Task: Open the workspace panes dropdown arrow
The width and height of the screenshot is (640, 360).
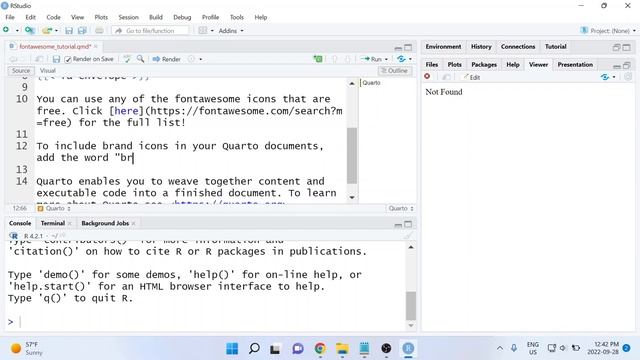Action: (x=212, y=31)
